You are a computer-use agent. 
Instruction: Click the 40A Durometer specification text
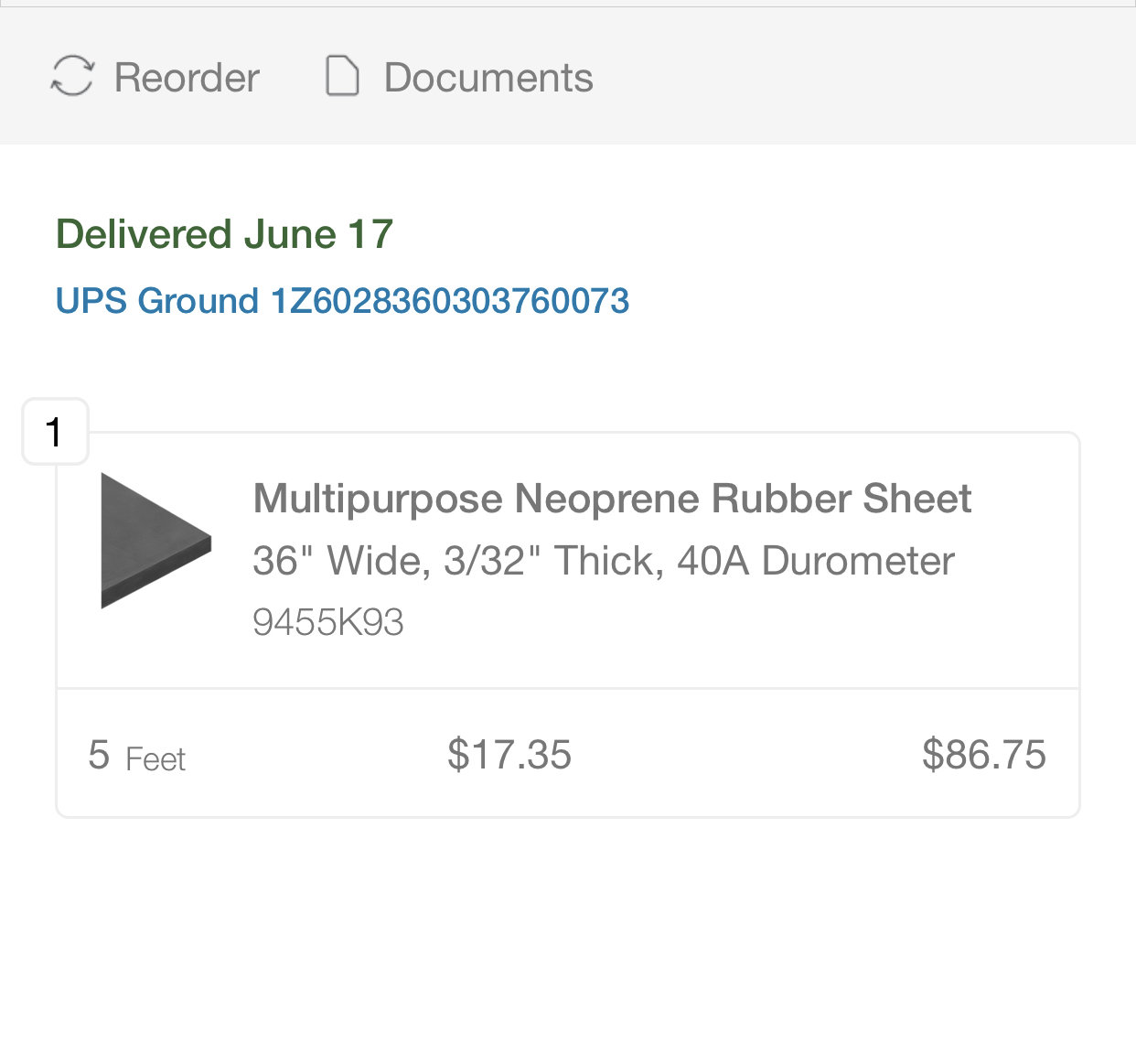point(816,561)
